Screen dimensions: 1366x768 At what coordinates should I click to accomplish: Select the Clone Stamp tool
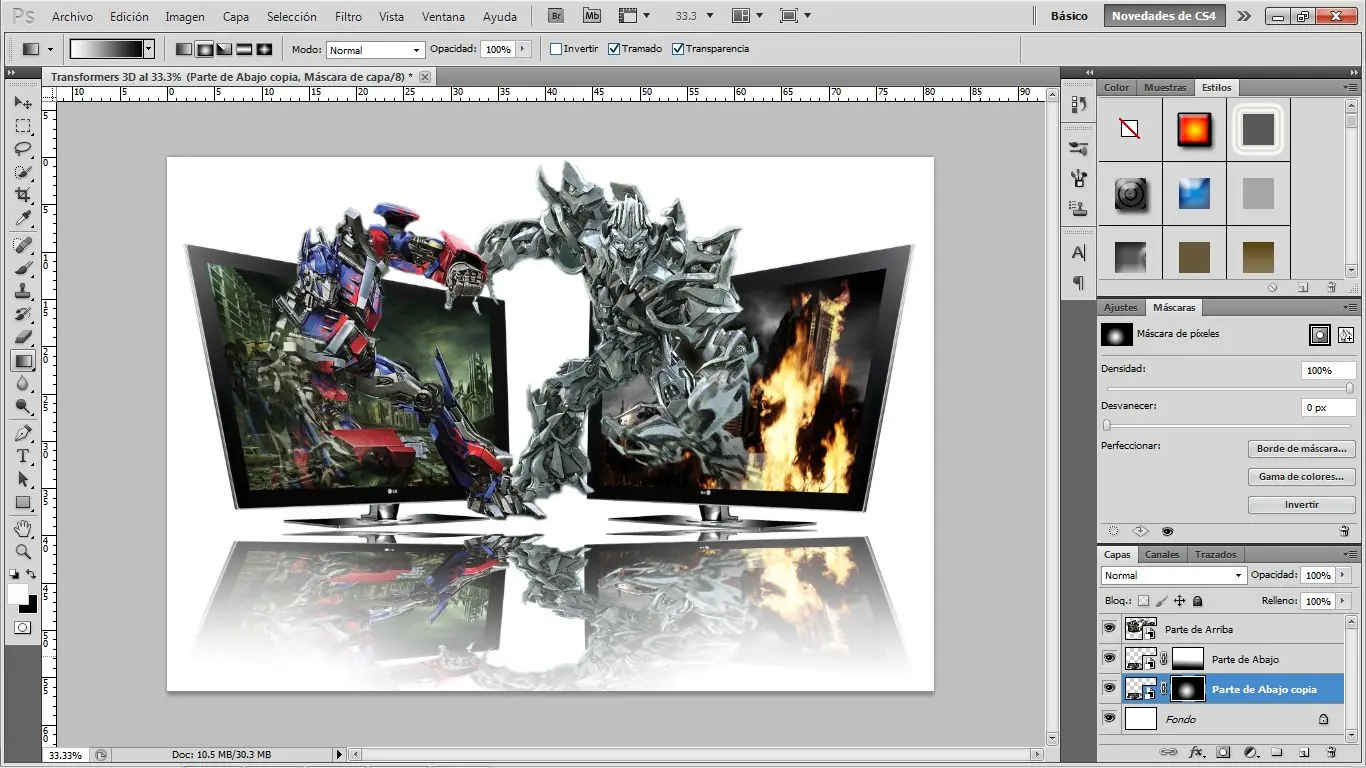coord(23,291)
